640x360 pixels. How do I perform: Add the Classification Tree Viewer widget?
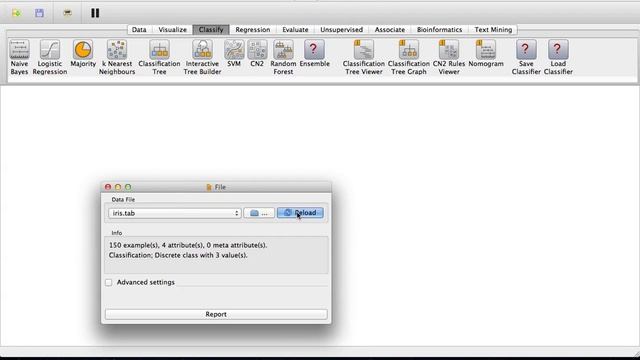pos(364,57)
